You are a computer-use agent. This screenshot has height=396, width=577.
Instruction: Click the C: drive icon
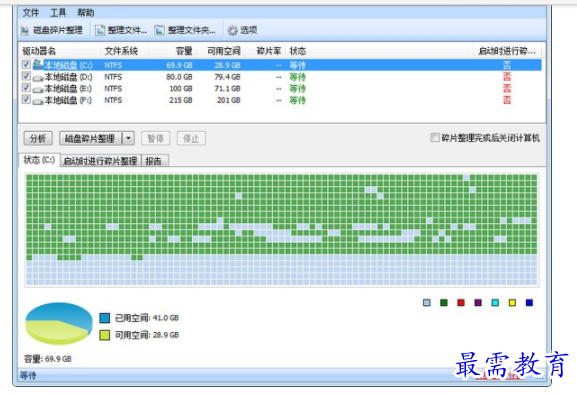(38, 64)
